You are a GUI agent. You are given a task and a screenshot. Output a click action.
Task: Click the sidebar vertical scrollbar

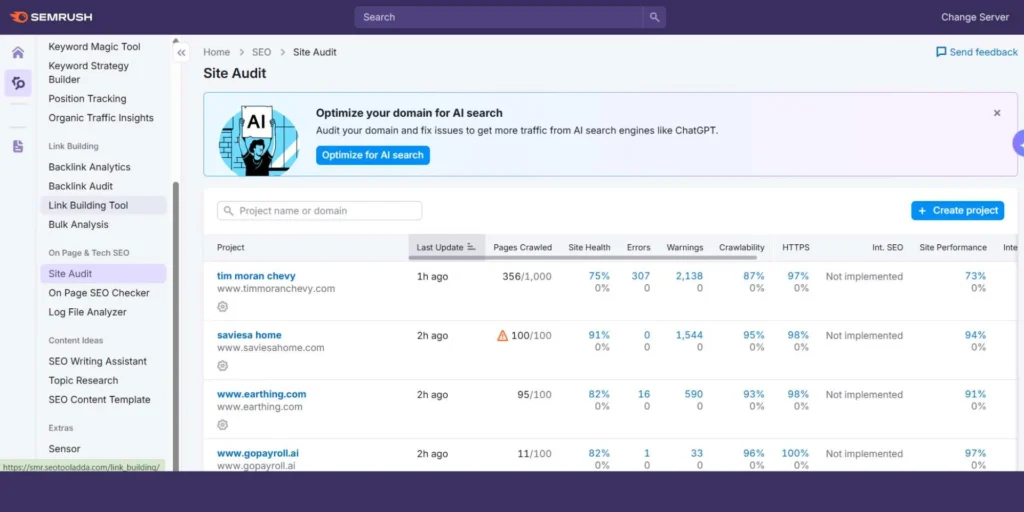tap(177, 320)
